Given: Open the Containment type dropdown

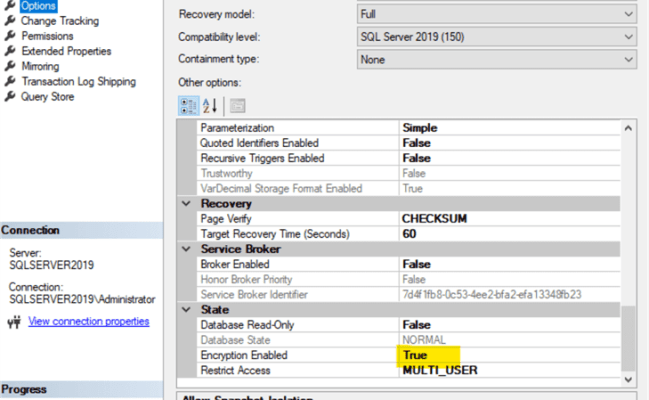Looking at the screenshot, I should pos(497,60).
